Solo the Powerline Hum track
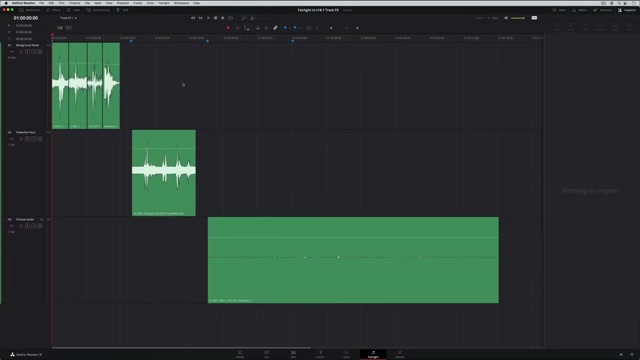The width and height of the screenshot is (640, 360). 33,139
